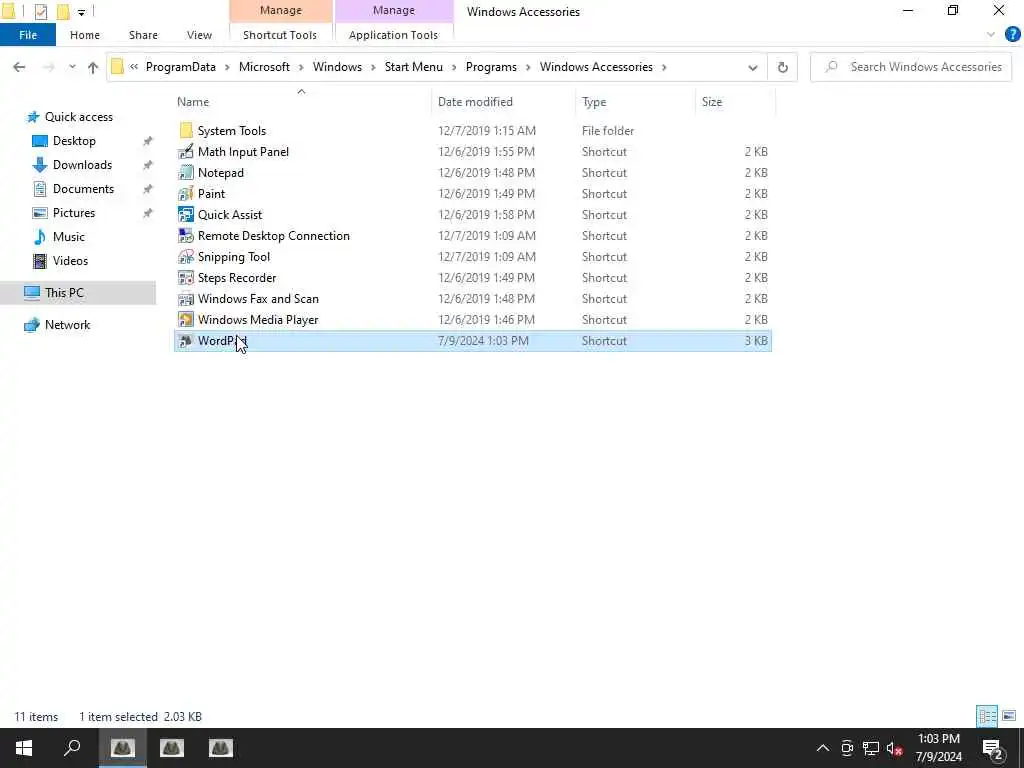
Task: Click the '12/6/2019 1:55 PM' date of Math Input Panel
Action: (487, 152)
